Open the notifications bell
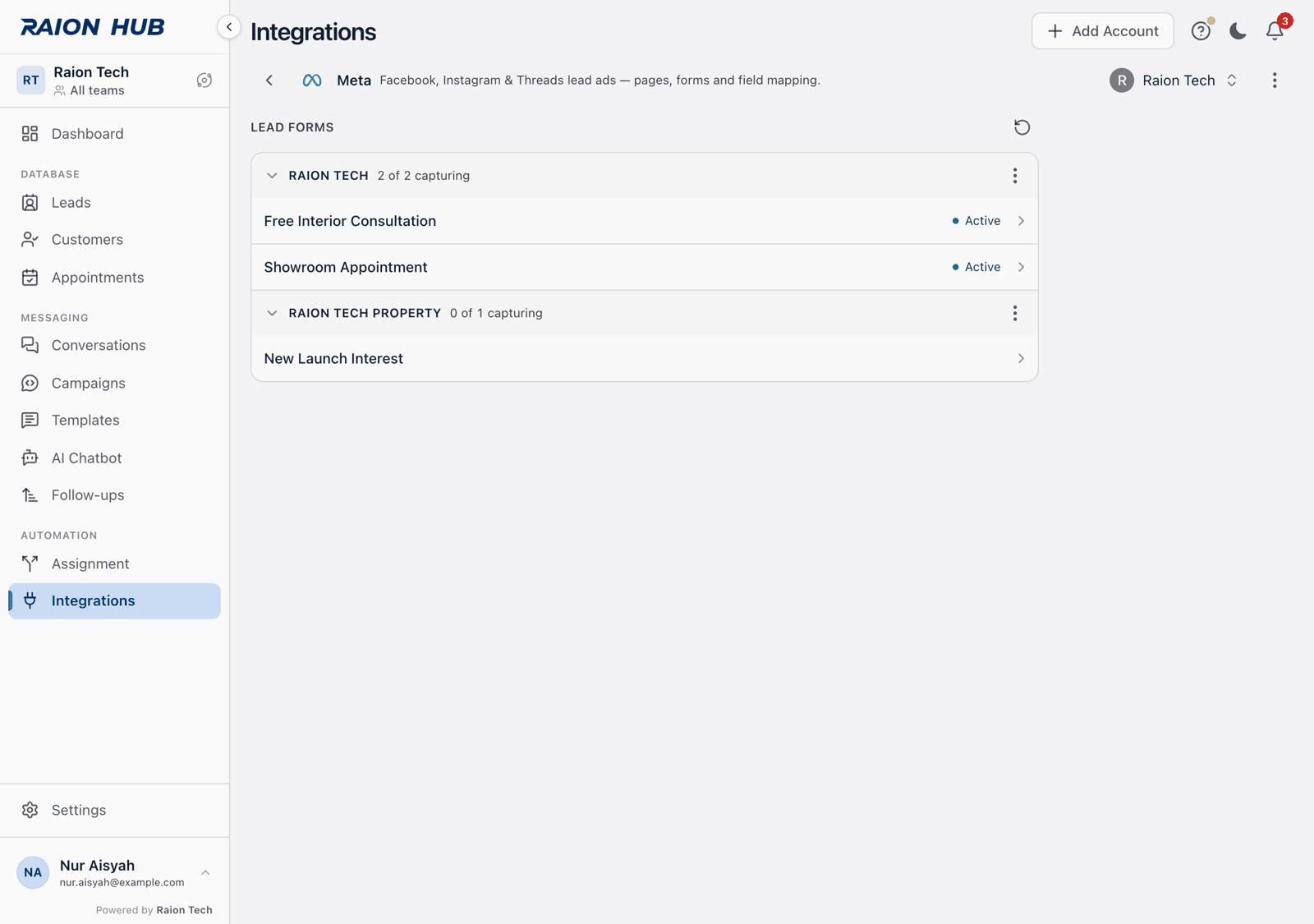 [1275, 31]
